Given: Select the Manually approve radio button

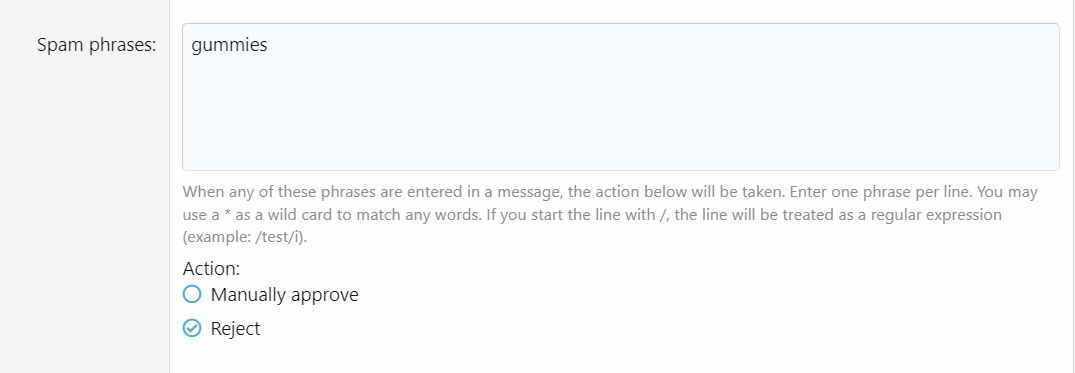Looking at the screenshot, I should point(192,295).
